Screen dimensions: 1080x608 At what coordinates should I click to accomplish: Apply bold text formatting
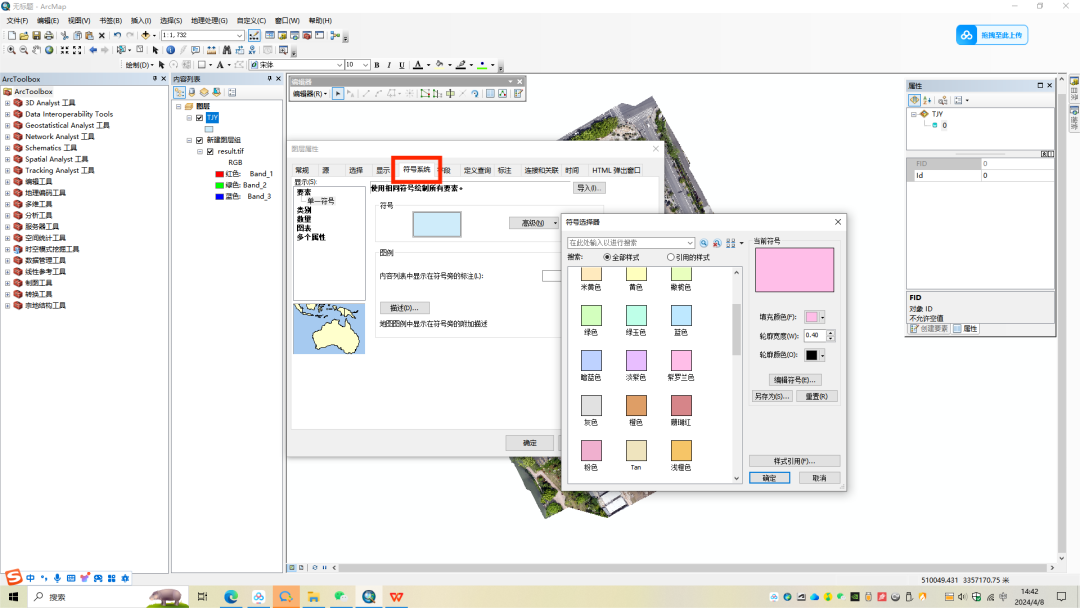377,65
